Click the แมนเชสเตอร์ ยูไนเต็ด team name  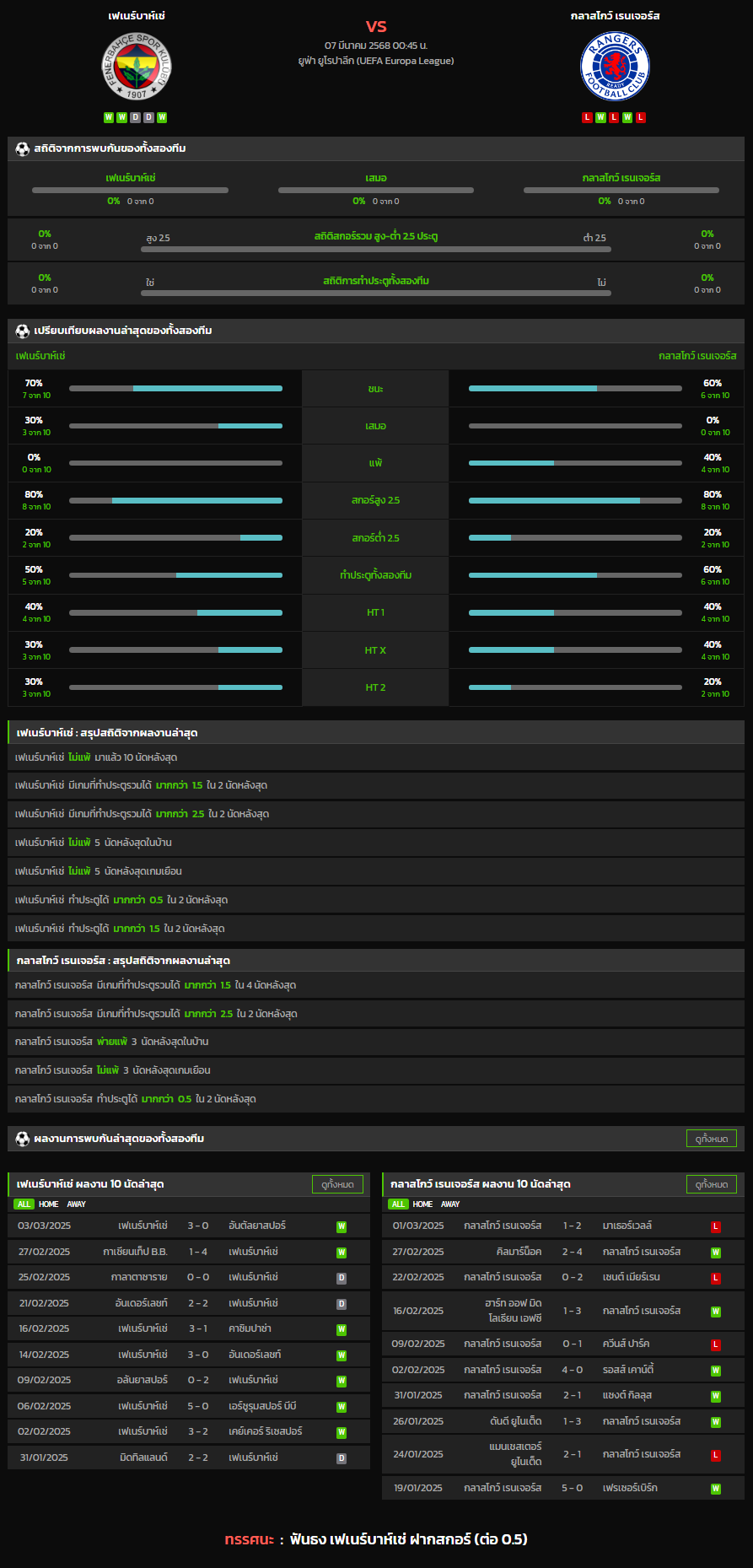tap(515, 1454)
